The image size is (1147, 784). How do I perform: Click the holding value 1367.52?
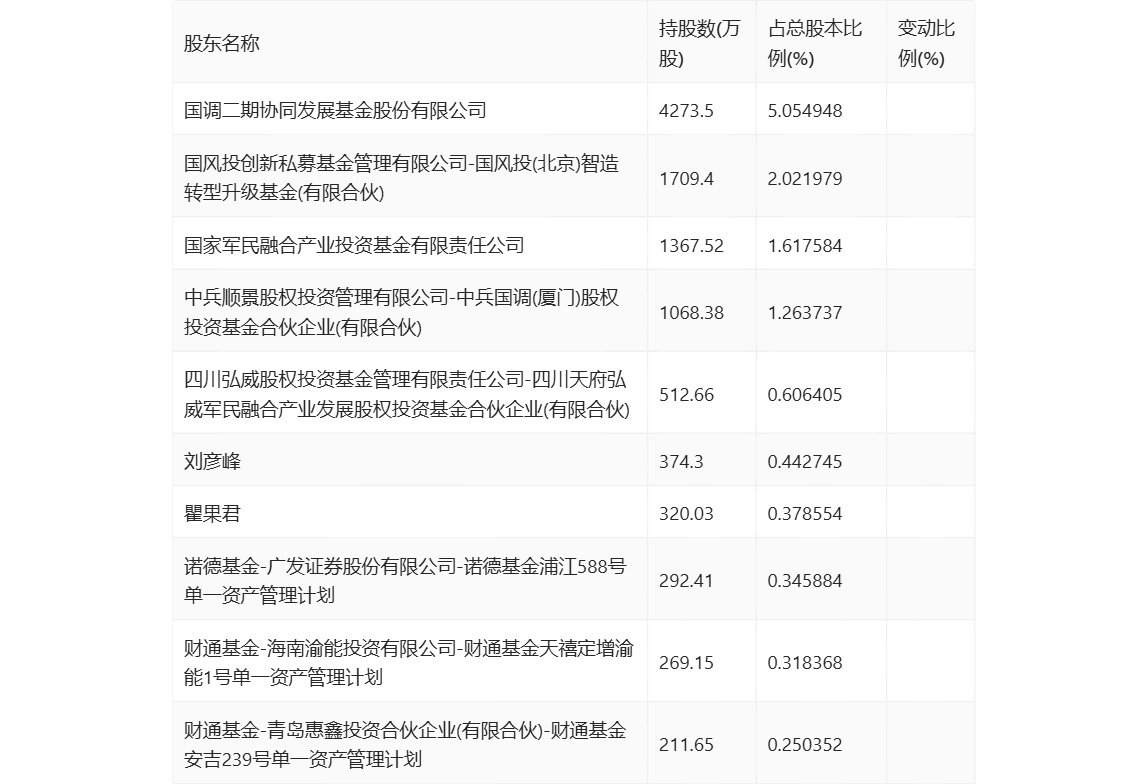(691, 246)
